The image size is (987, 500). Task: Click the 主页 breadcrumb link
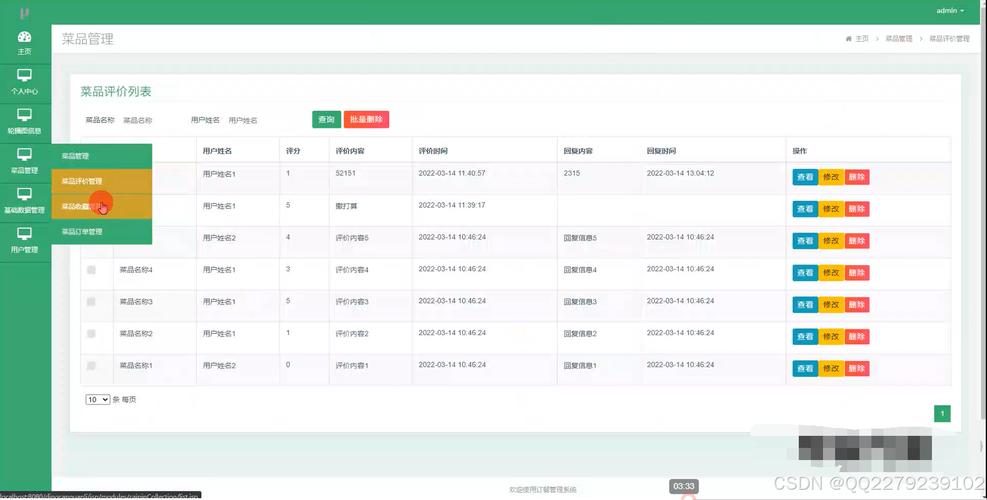(x=862, y=39)
